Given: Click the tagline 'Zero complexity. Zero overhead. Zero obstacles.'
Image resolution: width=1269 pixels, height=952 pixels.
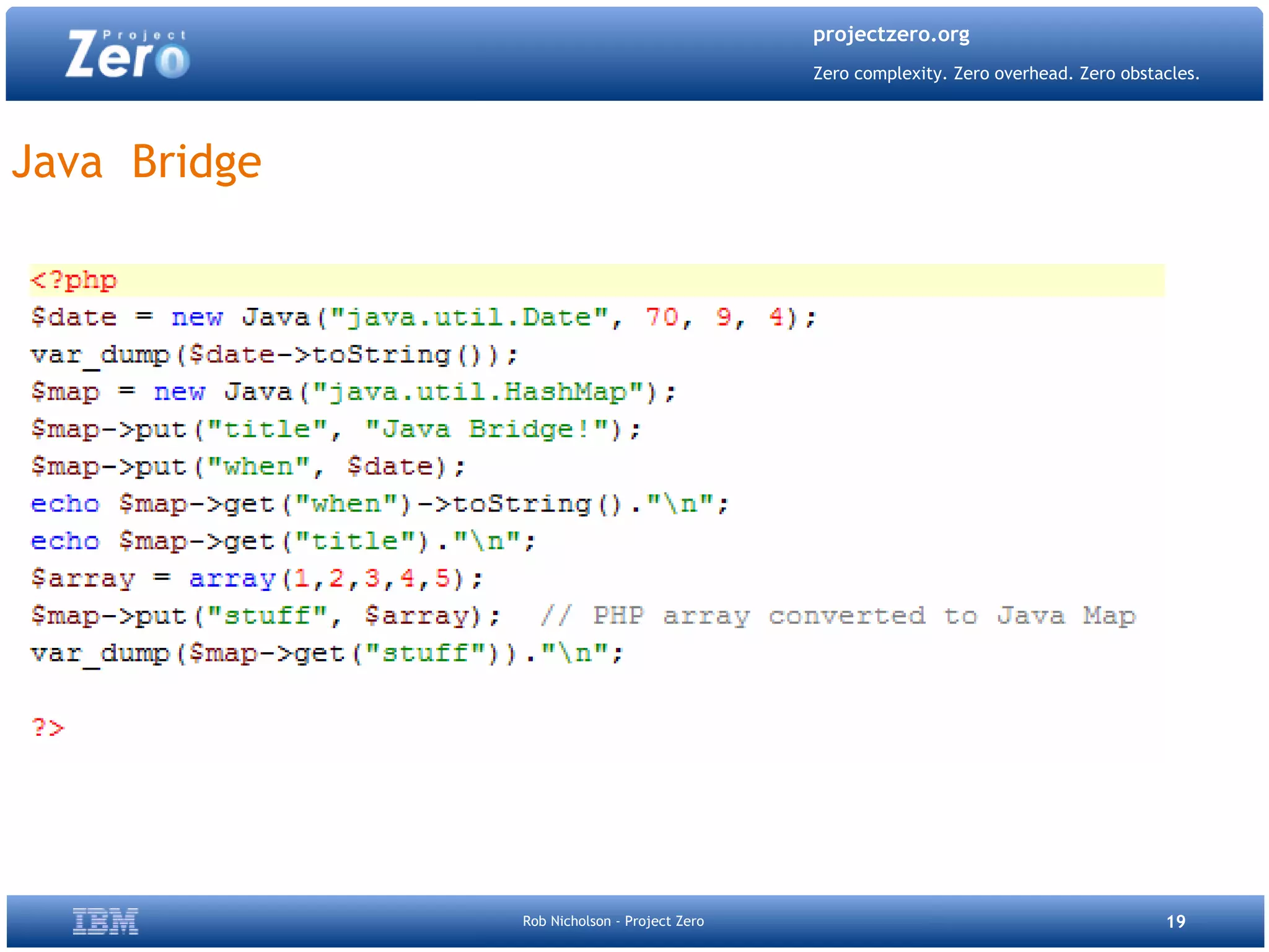Looking at the screenshot, I should pos(1006,74).
